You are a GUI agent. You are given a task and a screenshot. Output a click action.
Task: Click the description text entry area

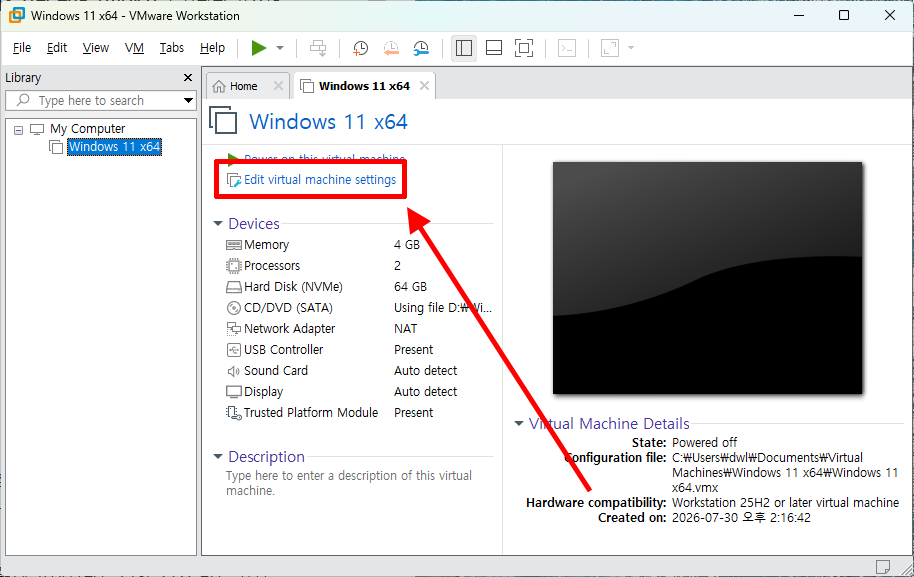349,483
